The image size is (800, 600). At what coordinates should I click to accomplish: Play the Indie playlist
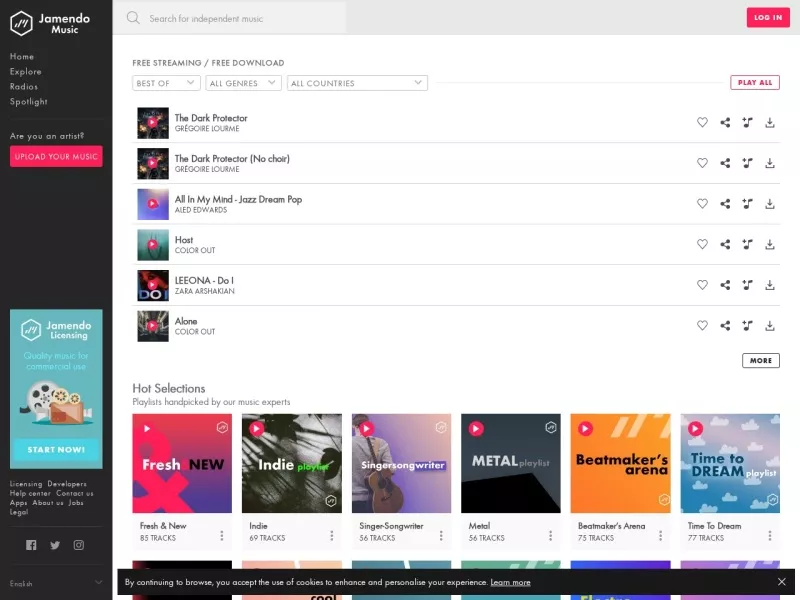click(257, 429)
